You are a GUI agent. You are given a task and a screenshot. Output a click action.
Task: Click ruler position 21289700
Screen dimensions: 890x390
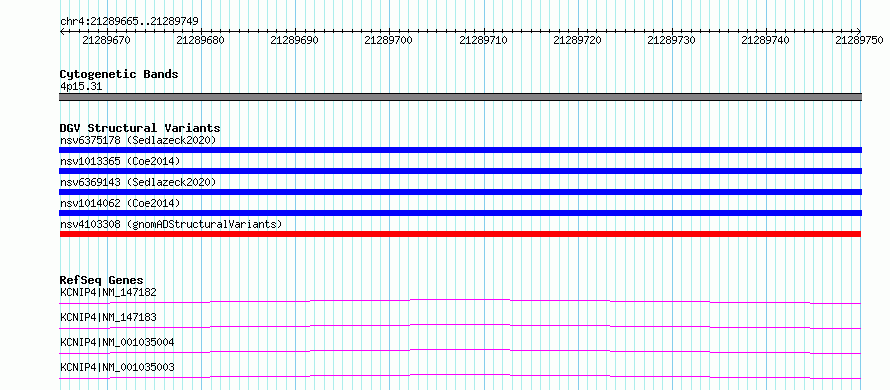(x=389, y=40)
